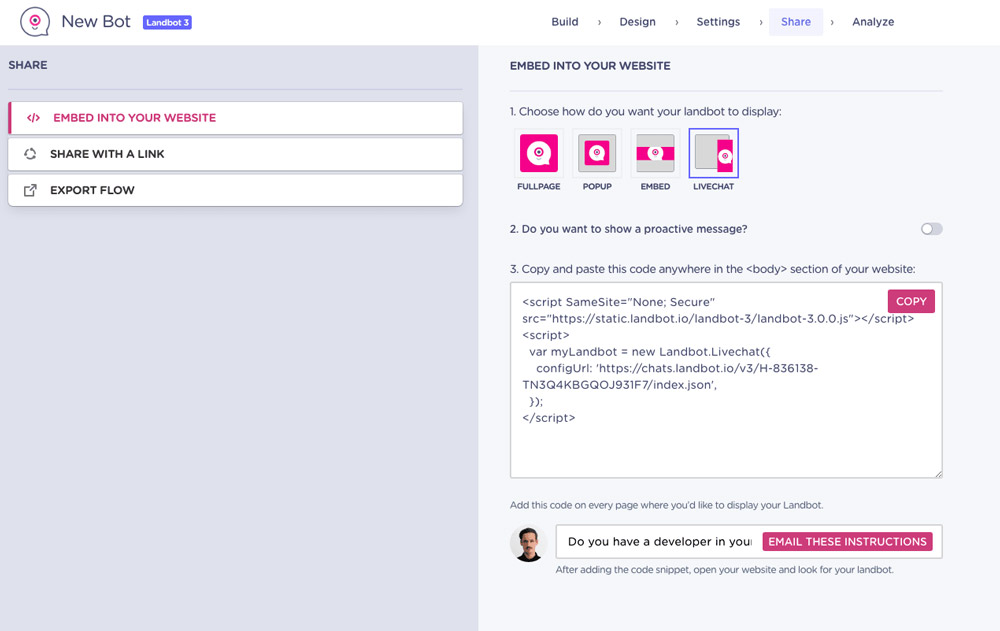
Task: Click the share link refresh icon
Action: click(x=30, y=154)
